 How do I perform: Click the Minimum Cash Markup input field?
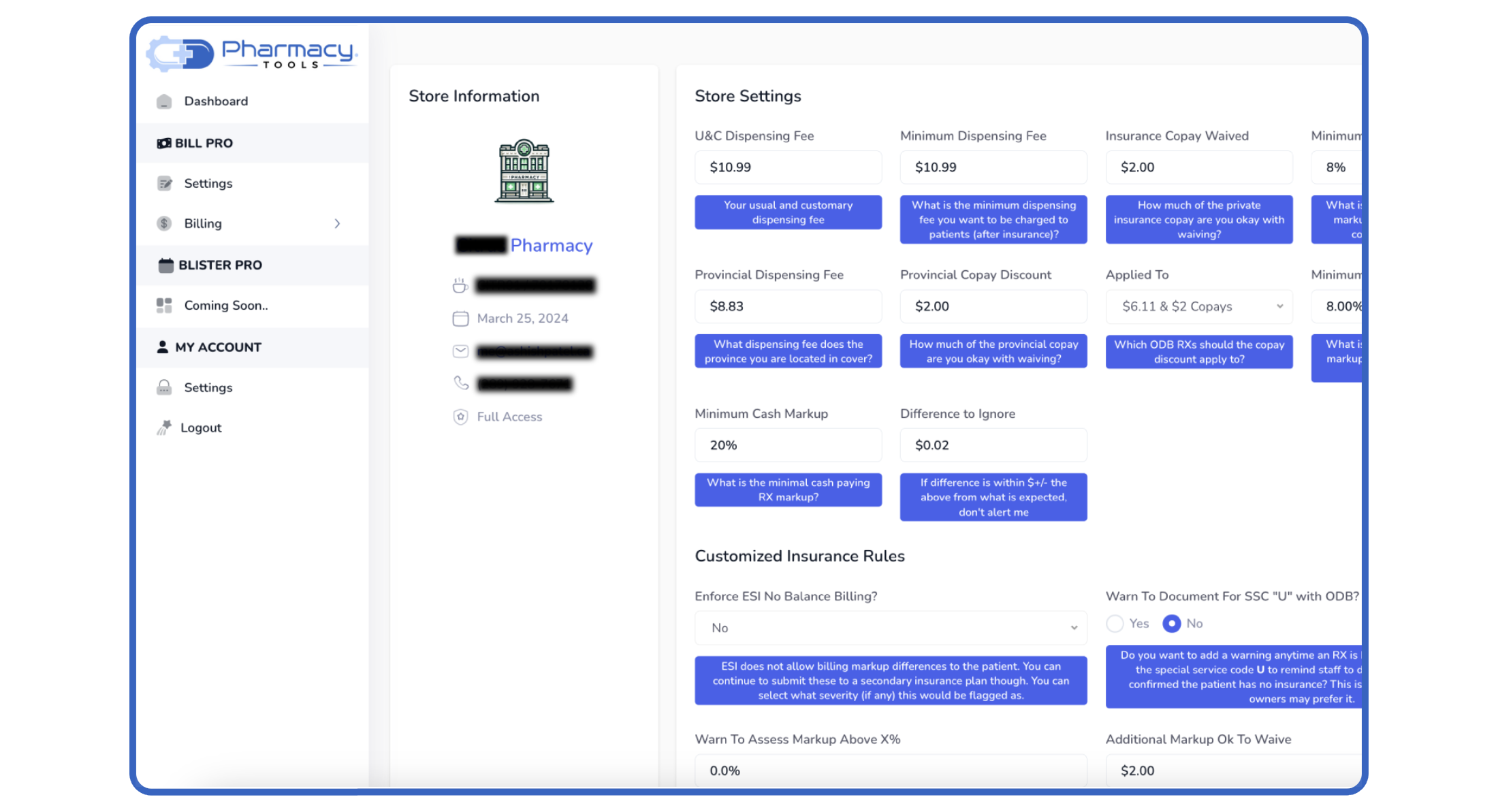click(x=788, y=445)
